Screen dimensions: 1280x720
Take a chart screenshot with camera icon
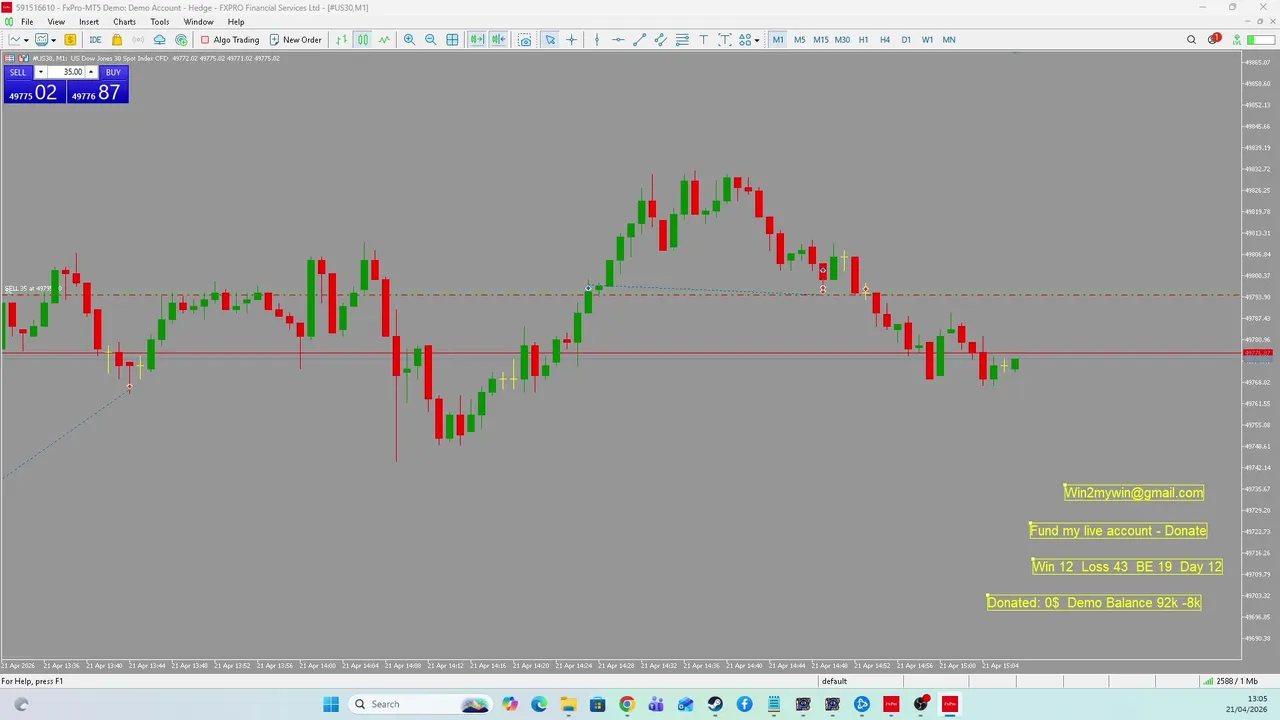coord(525,40)
